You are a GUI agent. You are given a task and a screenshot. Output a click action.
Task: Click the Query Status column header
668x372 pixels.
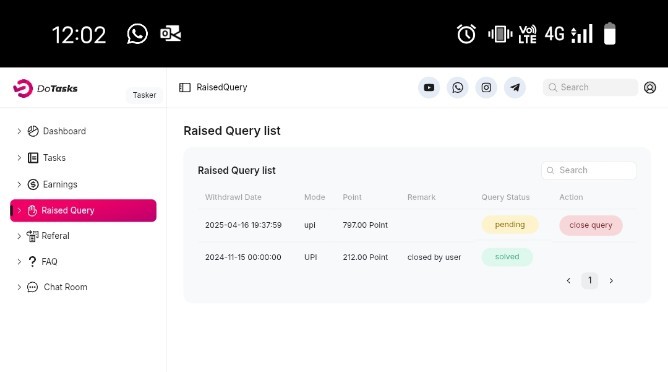[x=505, y=197]
